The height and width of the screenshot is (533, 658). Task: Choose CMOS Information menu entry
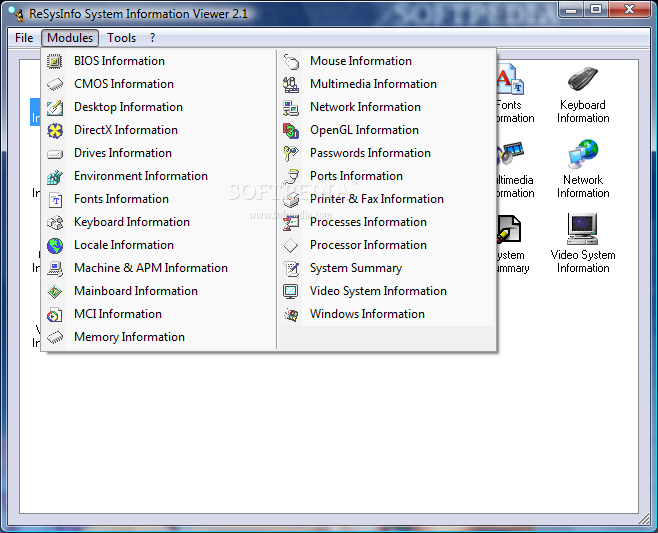tap(159, 84)
